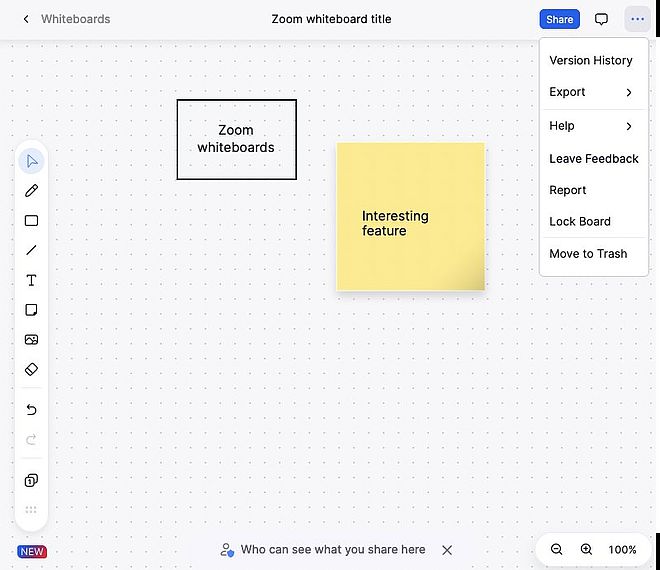Click the Zoom whiteboard title field
The image size is (660, 570).
coord(331,19)
